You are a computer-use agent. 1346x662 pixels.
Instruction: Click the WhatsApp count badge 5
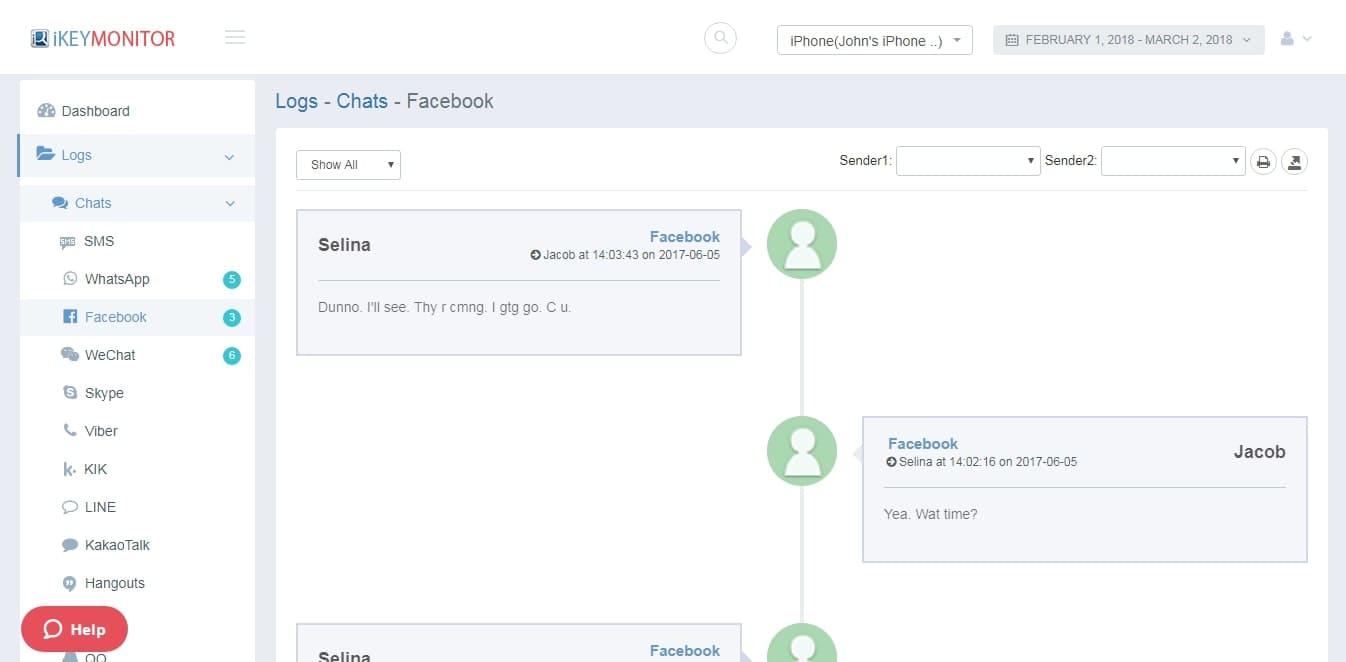point(232,280)
